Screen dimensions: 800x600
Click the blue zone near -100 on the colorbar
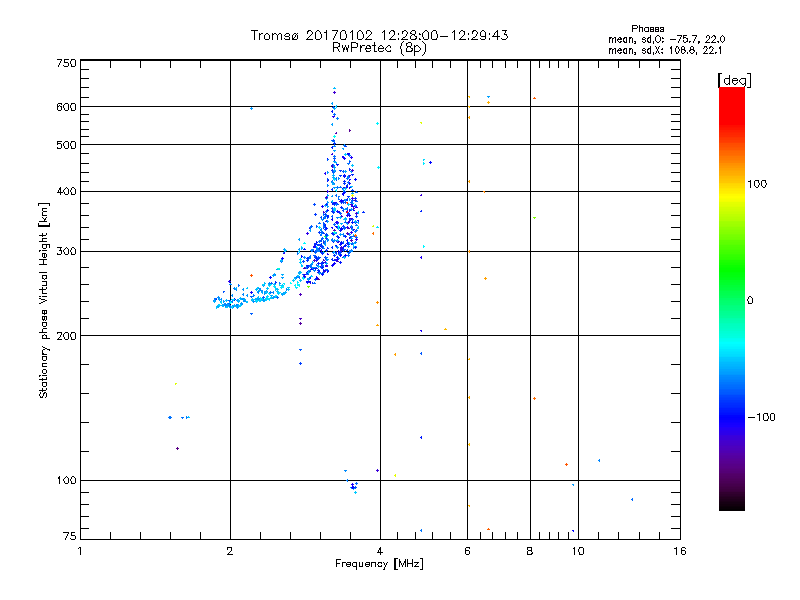732,417
